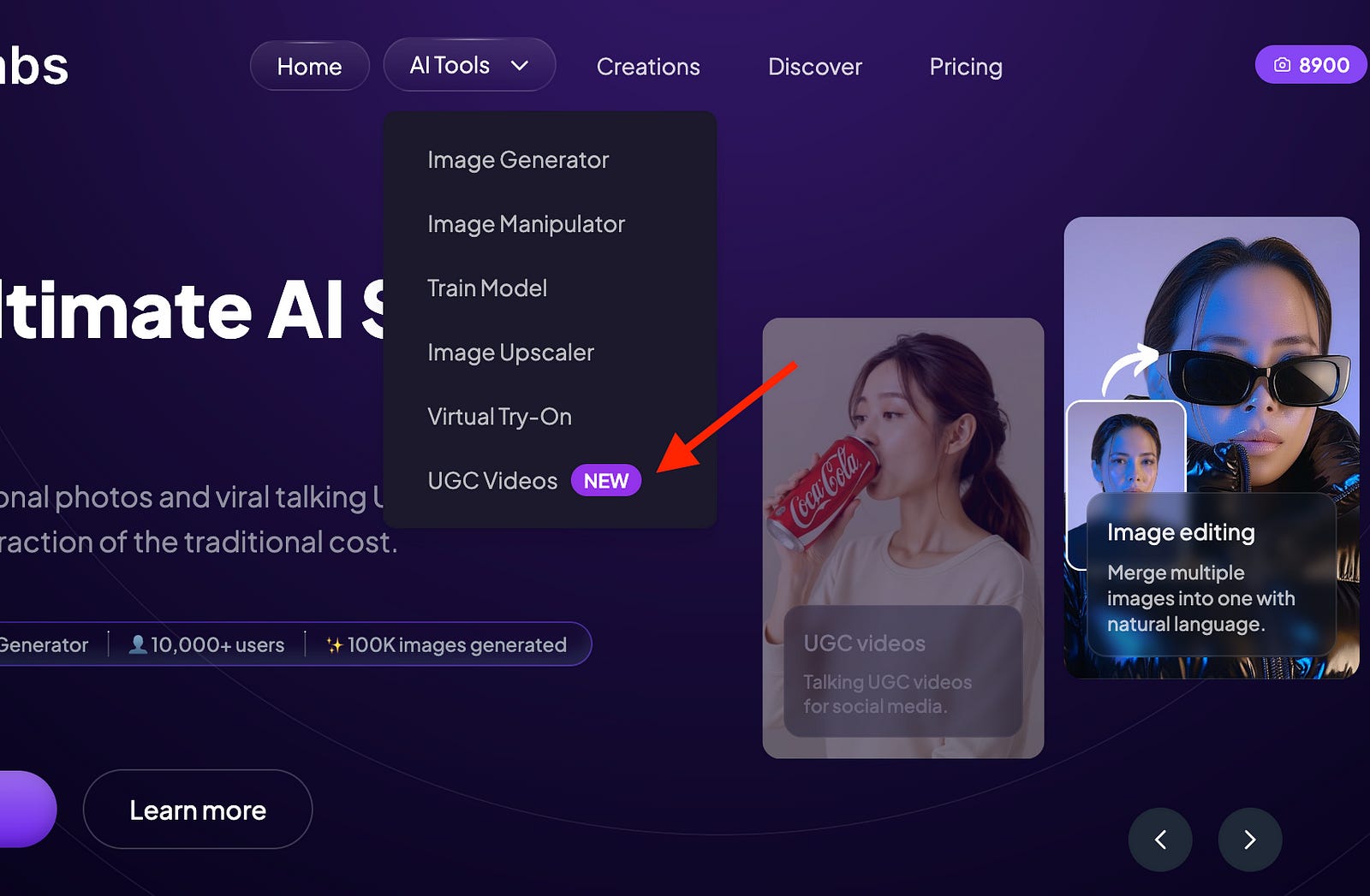Click the NEW badge beside UGC Videos
Image resolution: width=1370 pixels, height=896 pixels.
click(x=606, y=481)
